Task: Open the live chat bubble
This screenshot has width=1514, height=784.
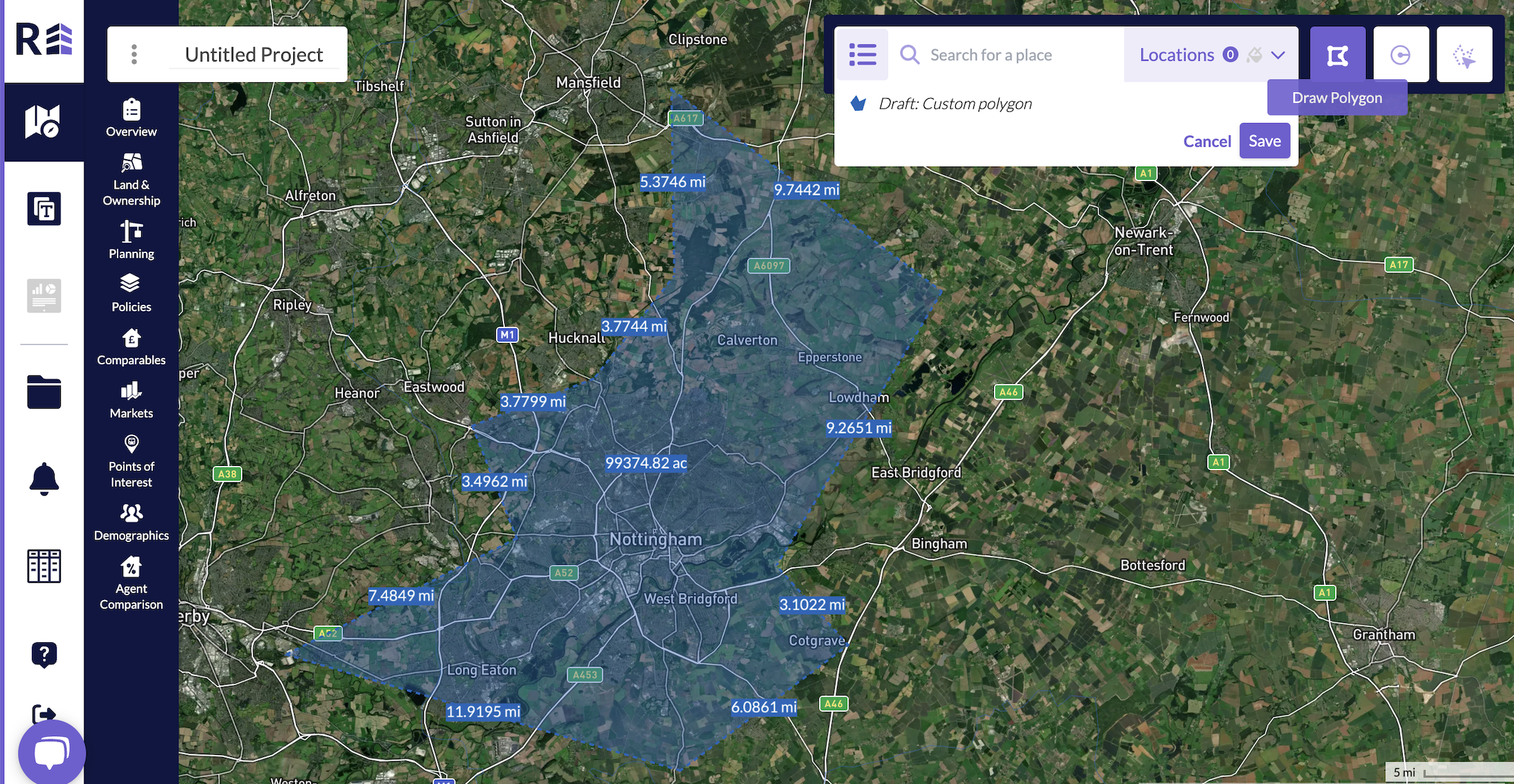Action: 52,752
